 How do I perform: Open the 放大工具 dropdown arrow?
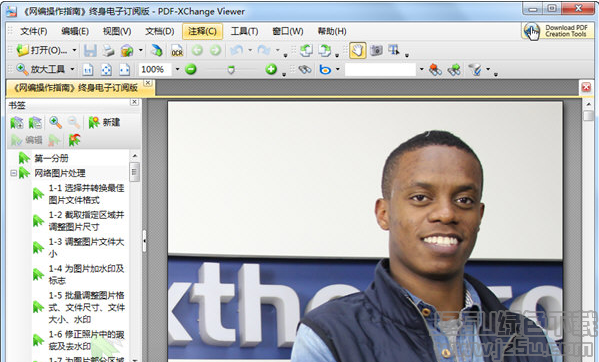[72, 69]
